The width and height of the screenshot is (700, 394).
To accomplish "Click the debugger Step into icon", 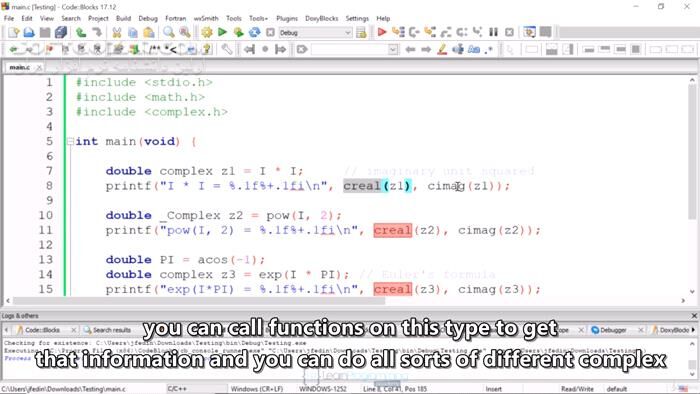I will coord(430,32).
